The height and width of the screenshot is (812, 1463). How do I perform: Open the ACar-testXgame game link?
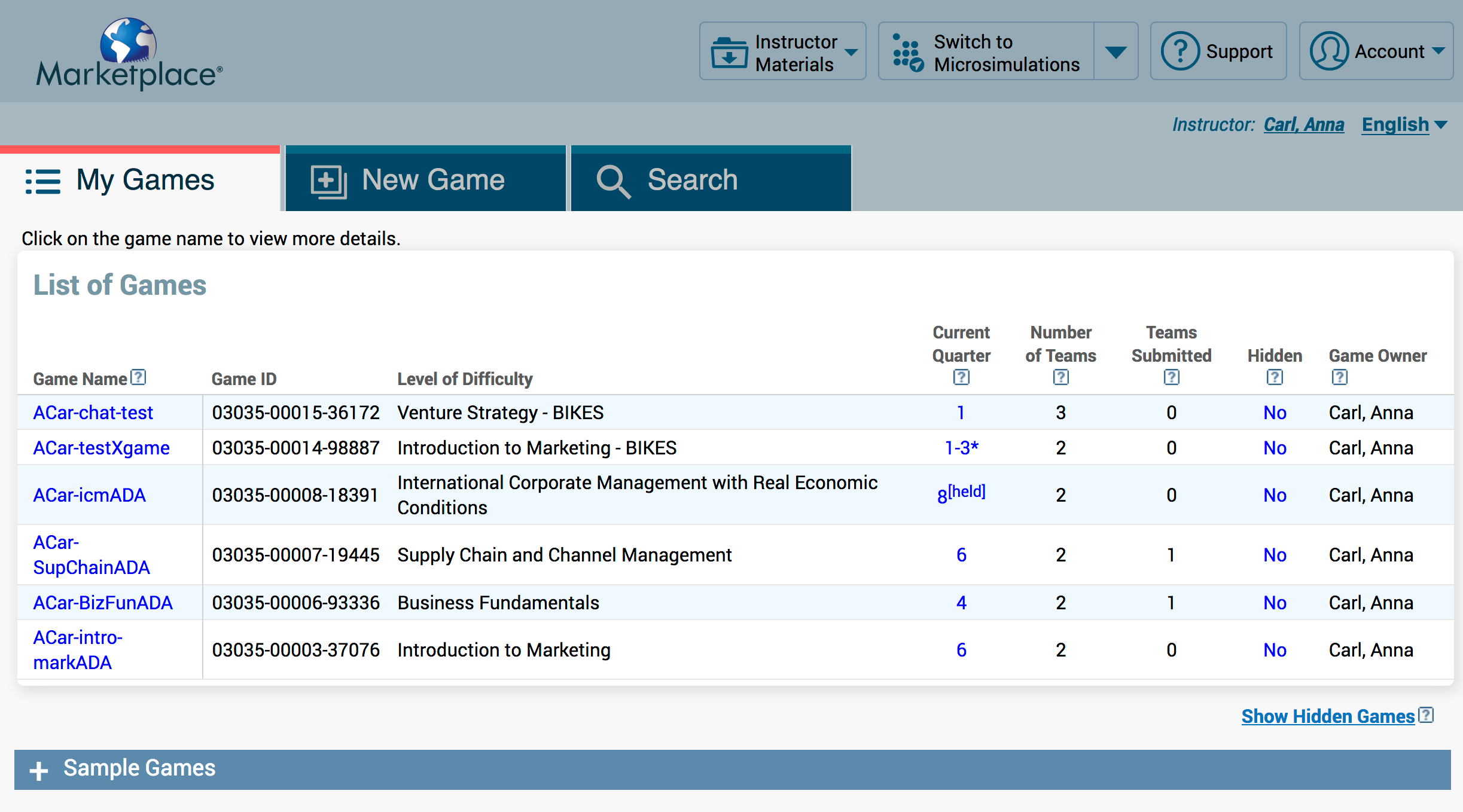tap(101, 448)
